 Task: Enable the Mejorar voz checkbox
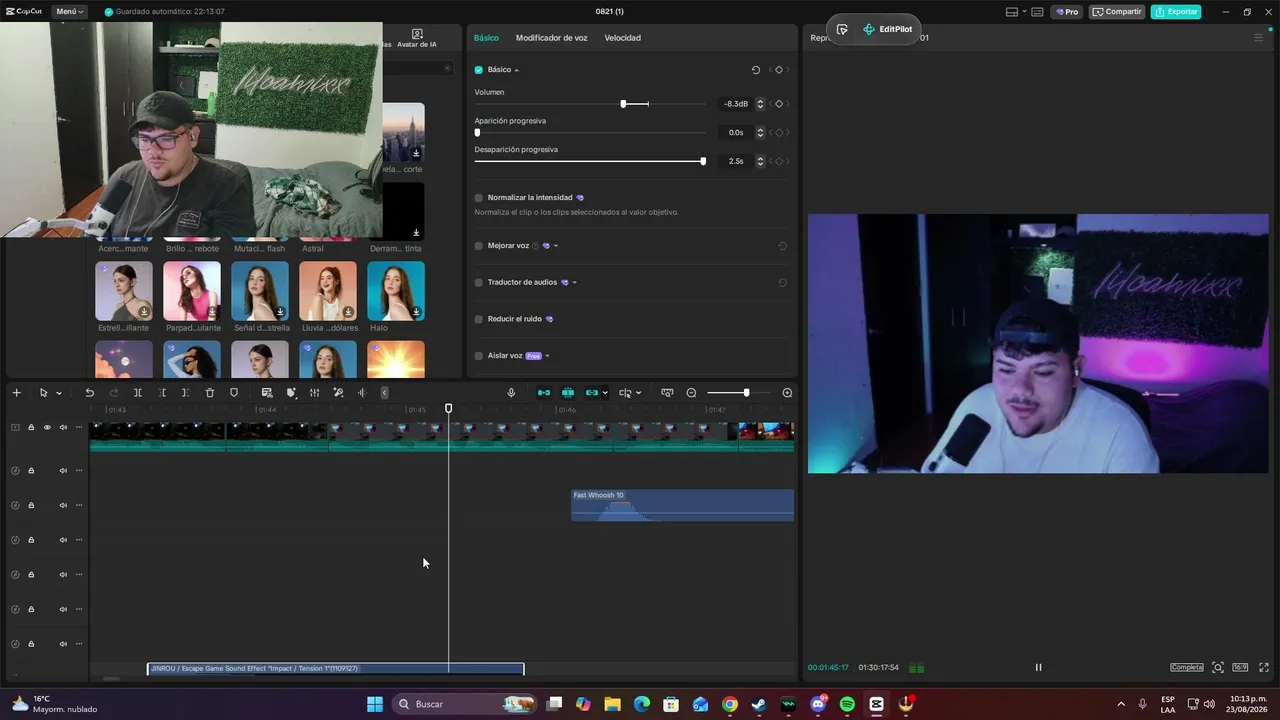point(479,246)
